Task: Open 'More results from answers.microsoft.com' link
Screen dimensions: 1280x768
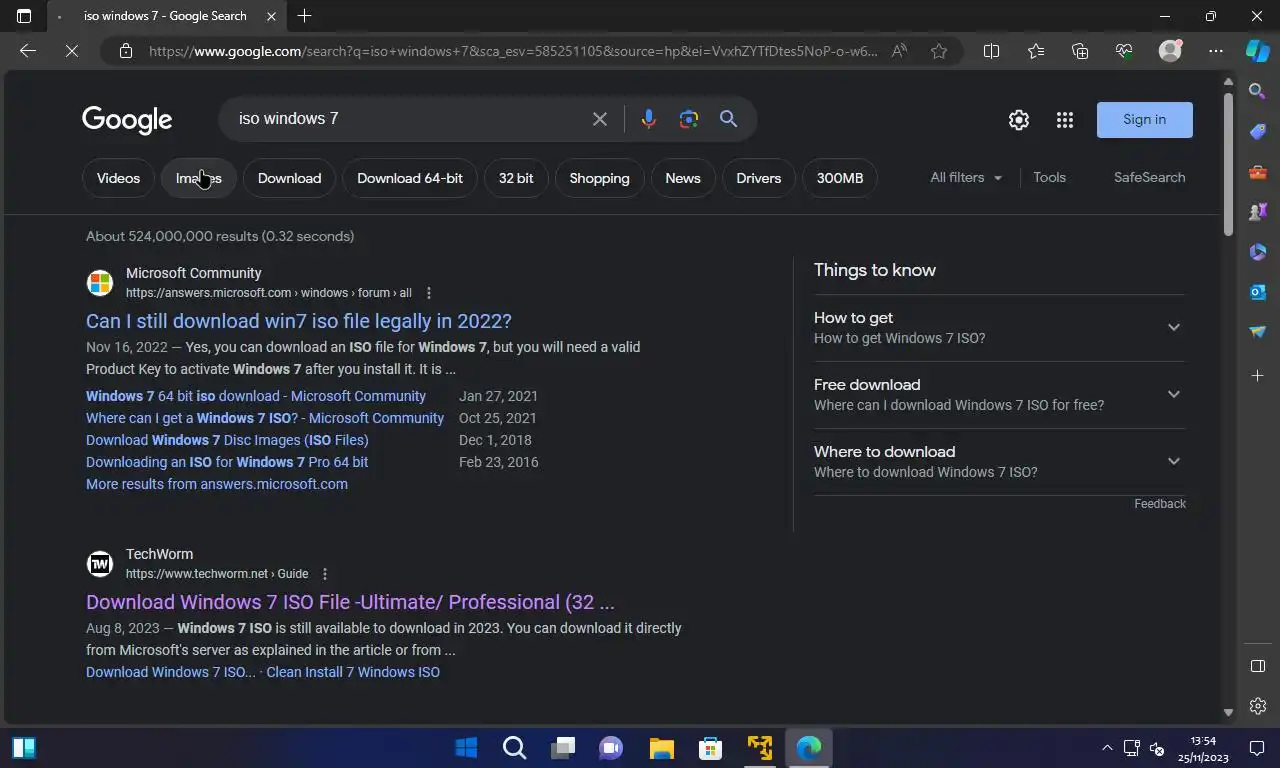Action: pyautogui.click(x=217, y=484)
